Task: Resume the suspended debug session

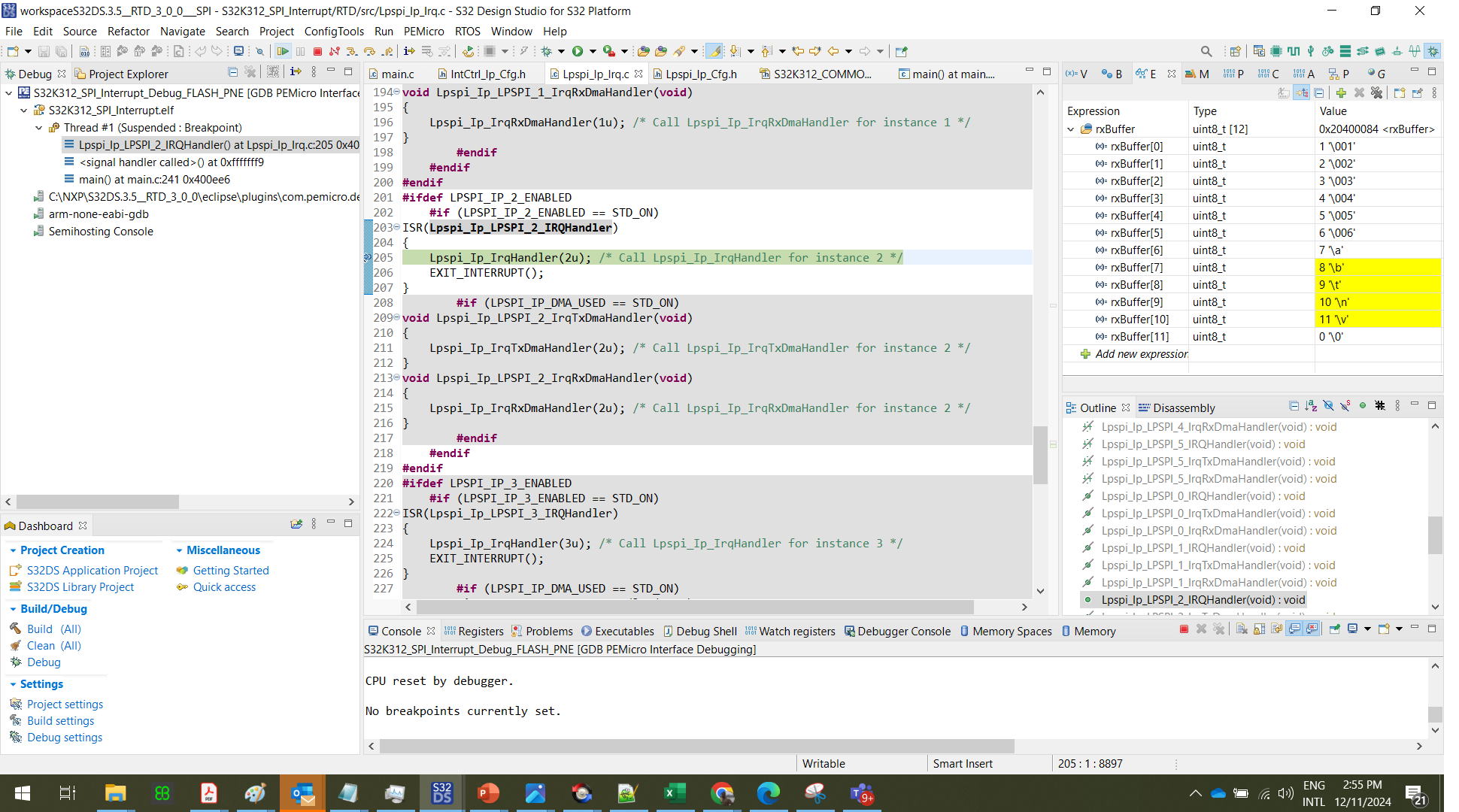Action: coord(284,51)
